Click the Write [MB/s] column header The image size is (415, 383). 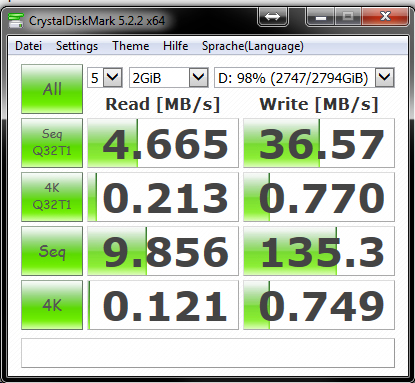(x=319, y=104)
